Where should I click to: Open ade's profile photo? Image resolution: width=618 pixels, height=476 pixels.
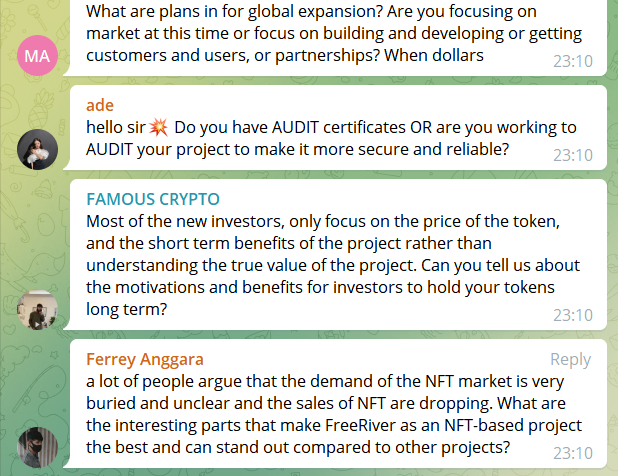[x=38, y=149]
